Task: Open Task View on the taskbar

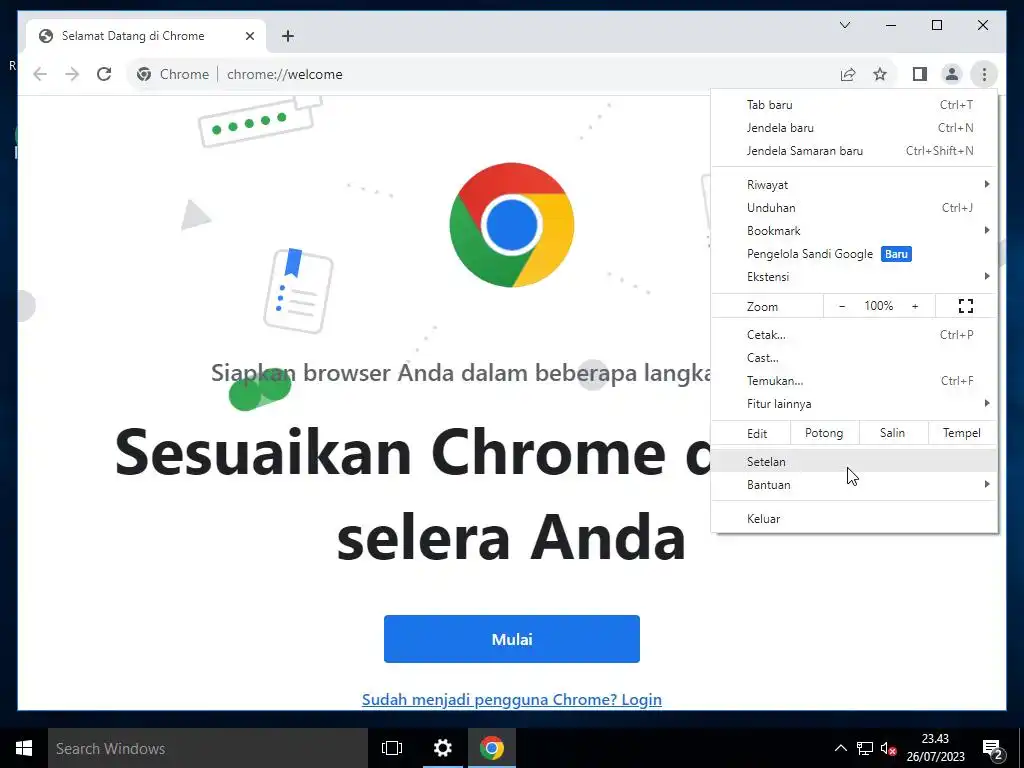Action: point(392,748)
